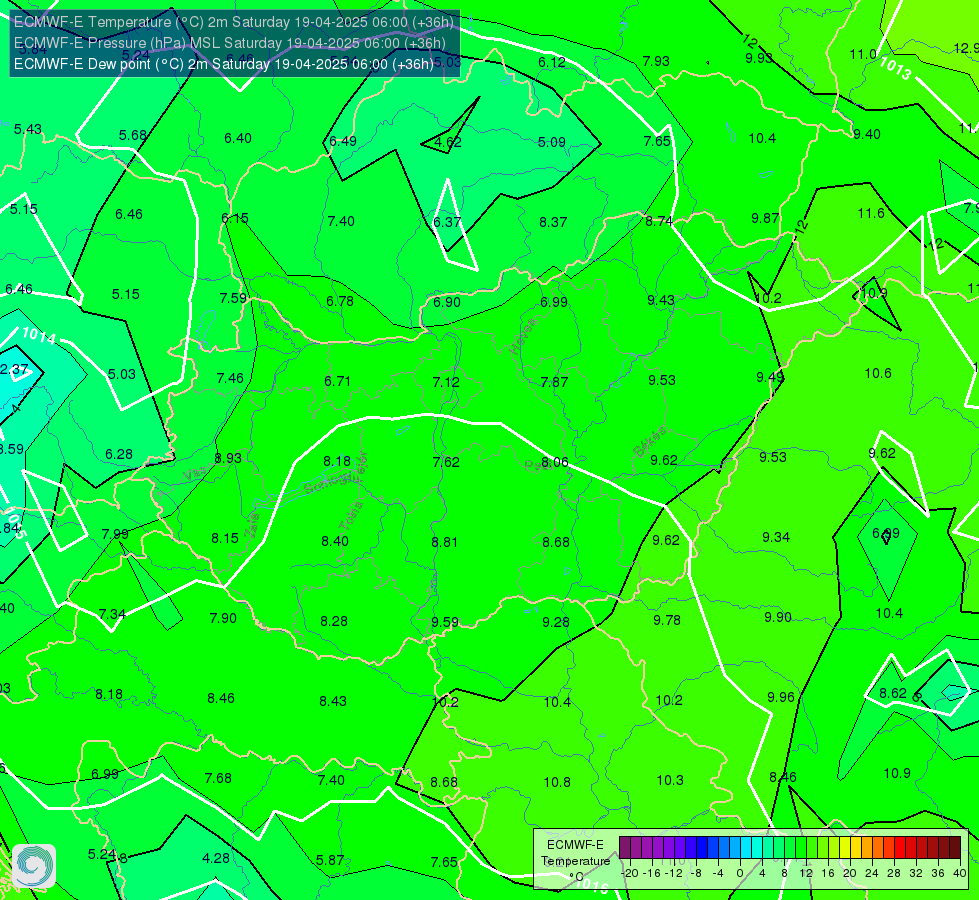Click the 9.90 dew point value
979x900 pixels.
(x=778, y=617)
